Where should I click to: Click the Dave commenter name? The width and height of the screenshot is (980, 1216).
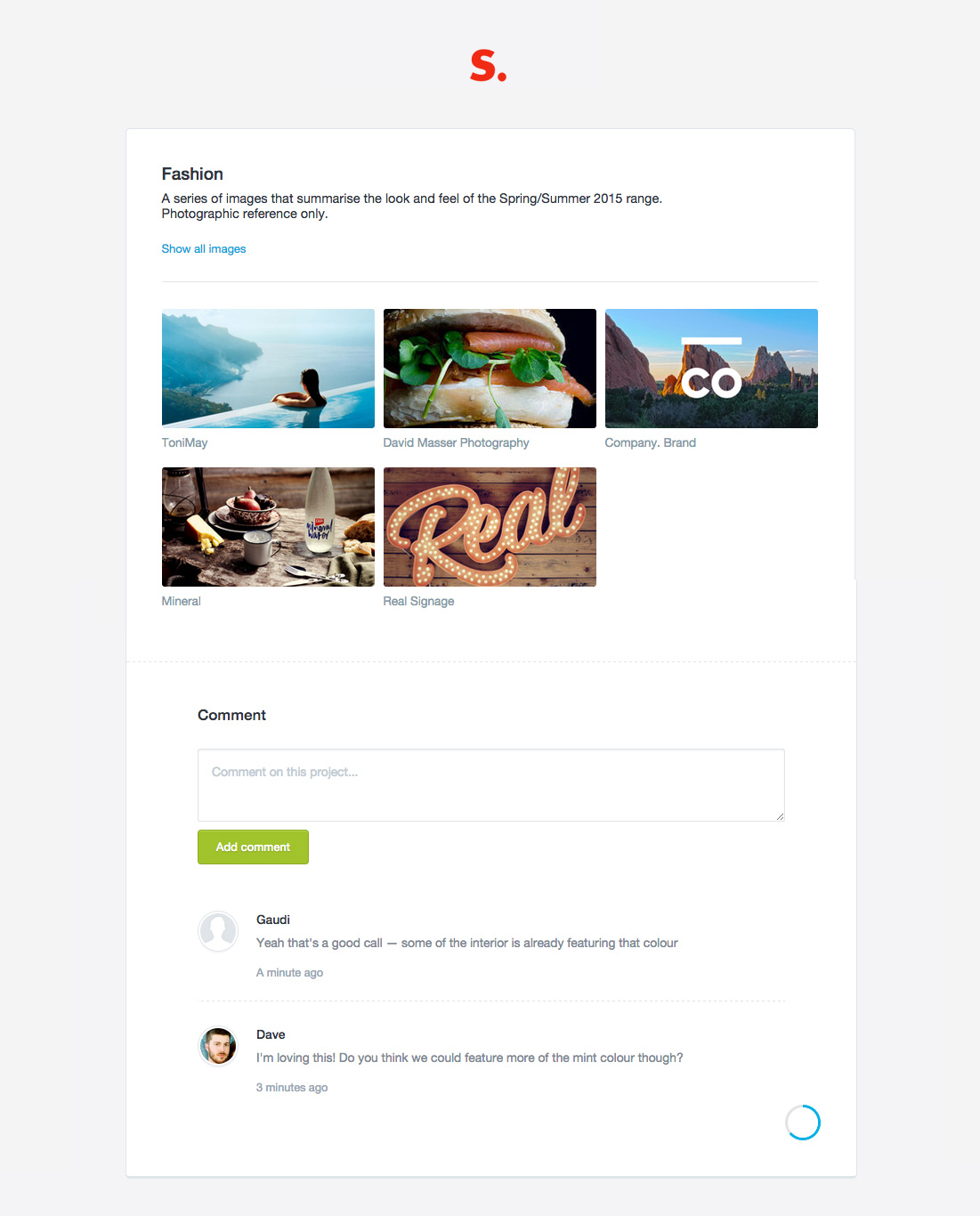click(271, 1034)
